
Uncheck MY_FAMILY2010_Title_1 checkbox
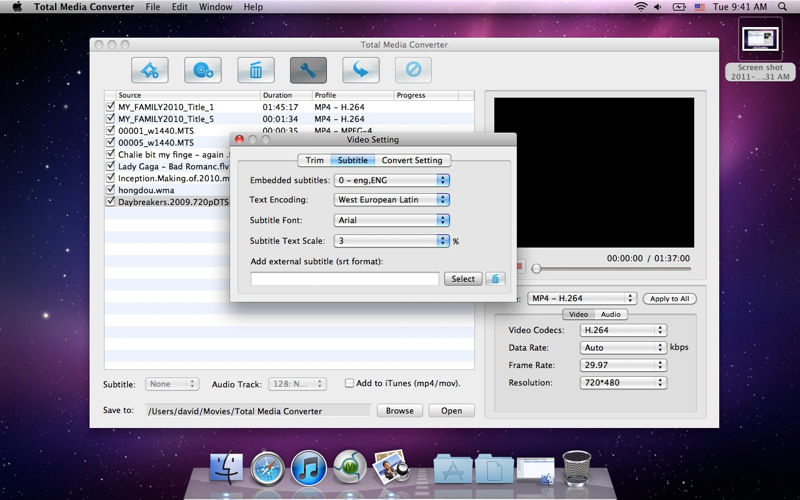coord(110,106)
